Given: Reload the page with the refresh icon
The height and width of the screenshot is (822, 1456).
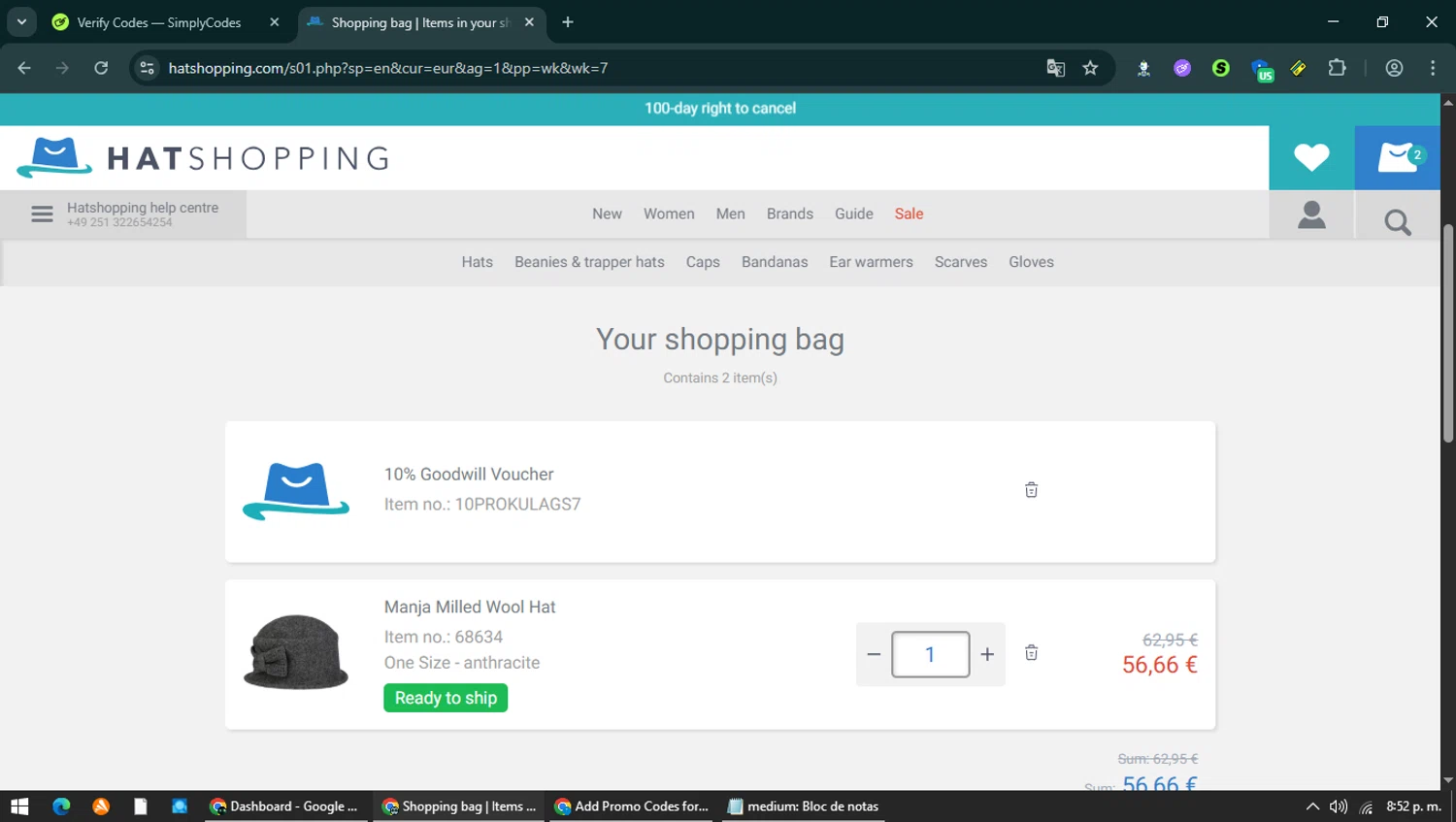Looking at the screenshot, I should 101,68.
